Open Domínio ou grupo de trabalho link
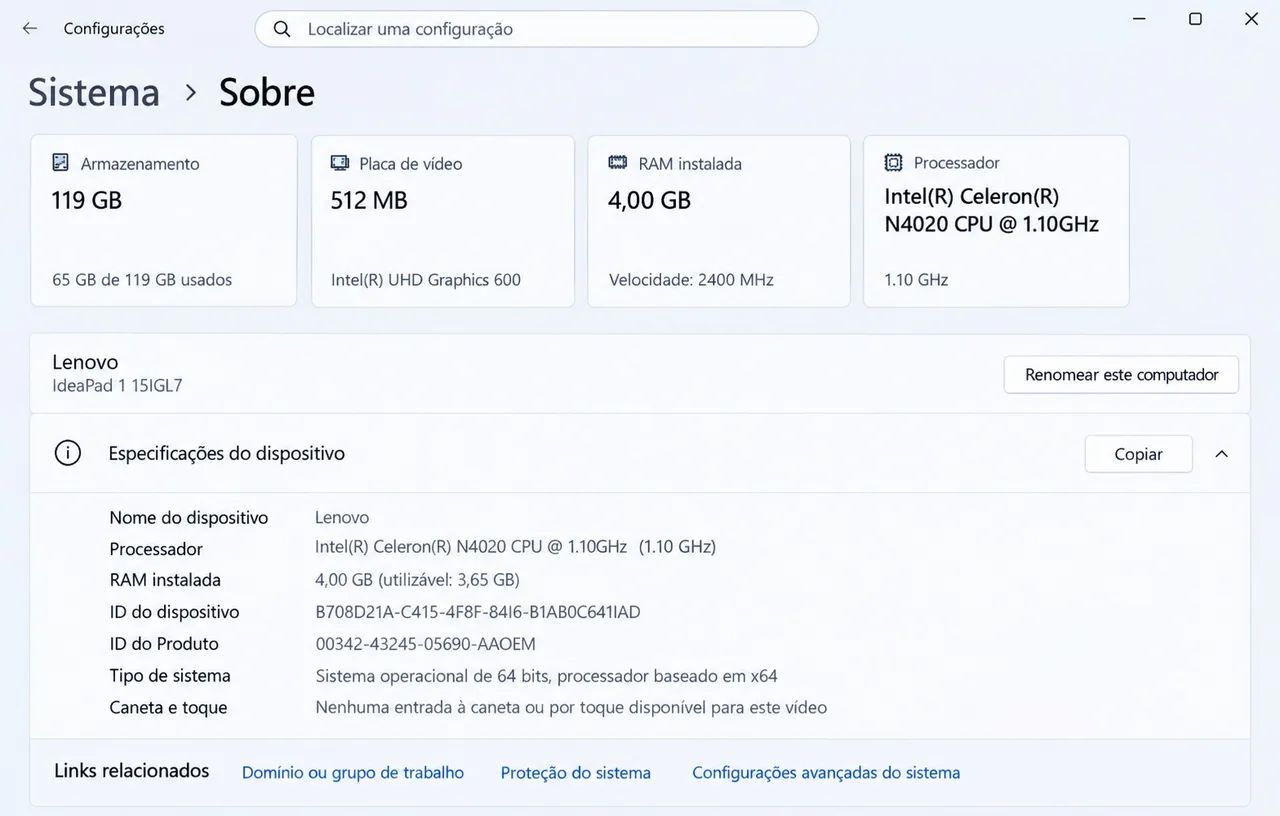Screen dimensions: 1280x816 [353, 772]
